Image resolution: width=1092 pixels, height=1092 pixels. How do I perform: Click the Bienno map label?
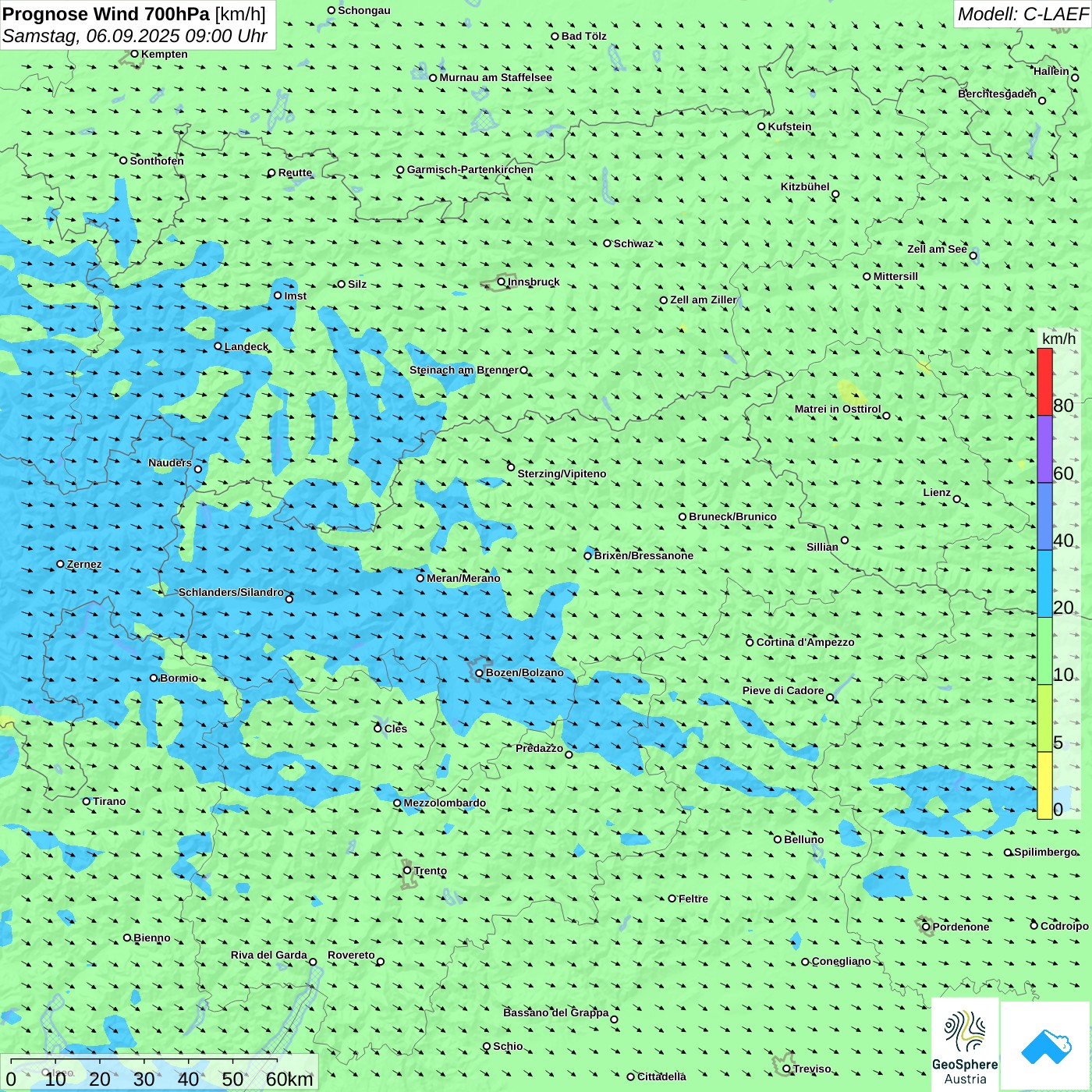(x=151, y=938)
